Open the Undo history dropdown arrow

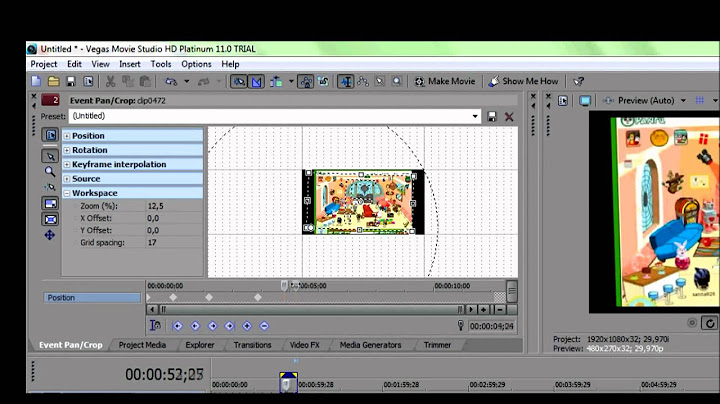[x=187, y=81]
